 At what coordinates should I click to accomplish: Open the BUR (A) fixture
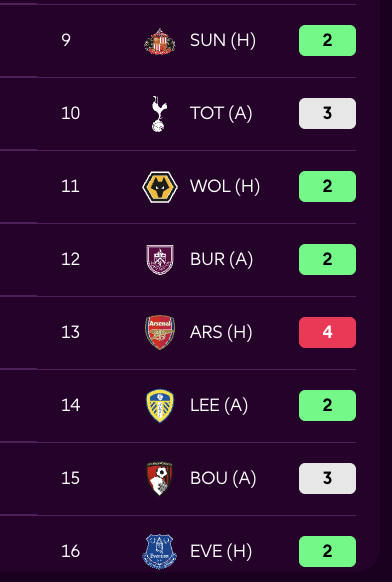(x=222, y=259)
